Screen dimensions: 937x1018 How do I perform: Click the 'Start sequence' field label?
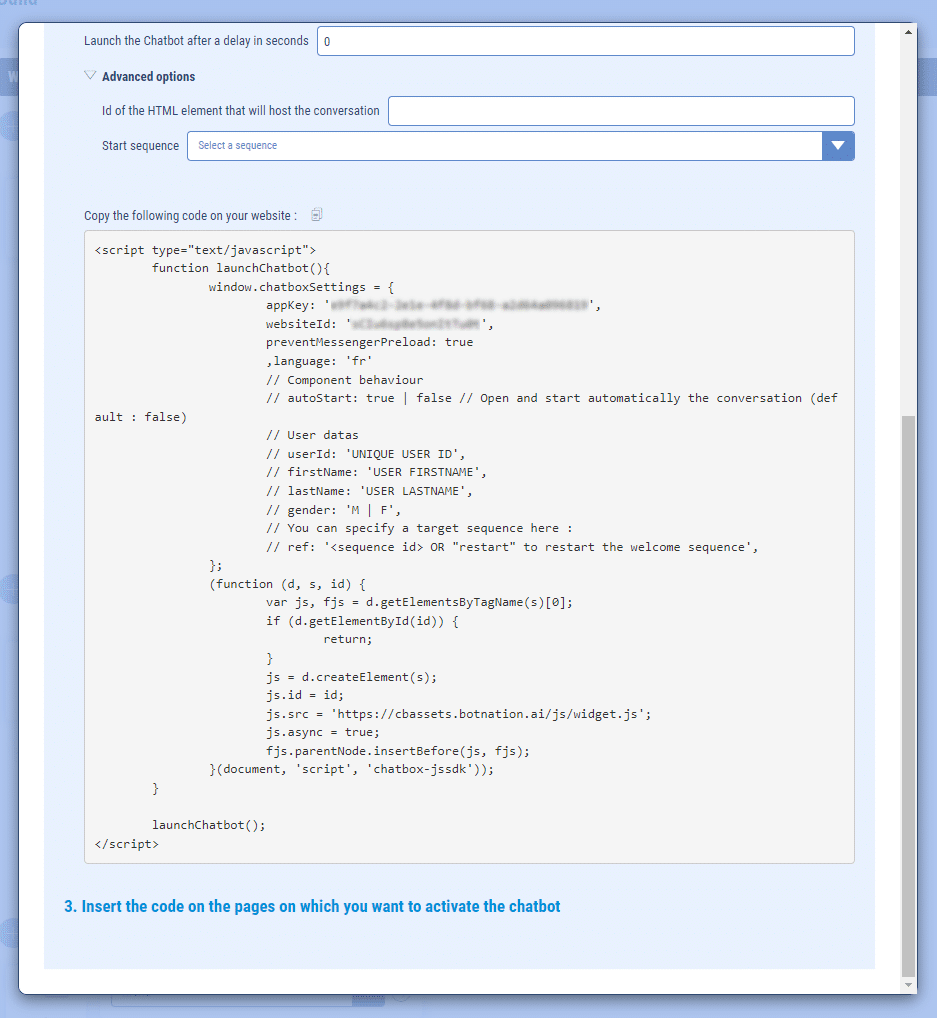click(140, 146)
